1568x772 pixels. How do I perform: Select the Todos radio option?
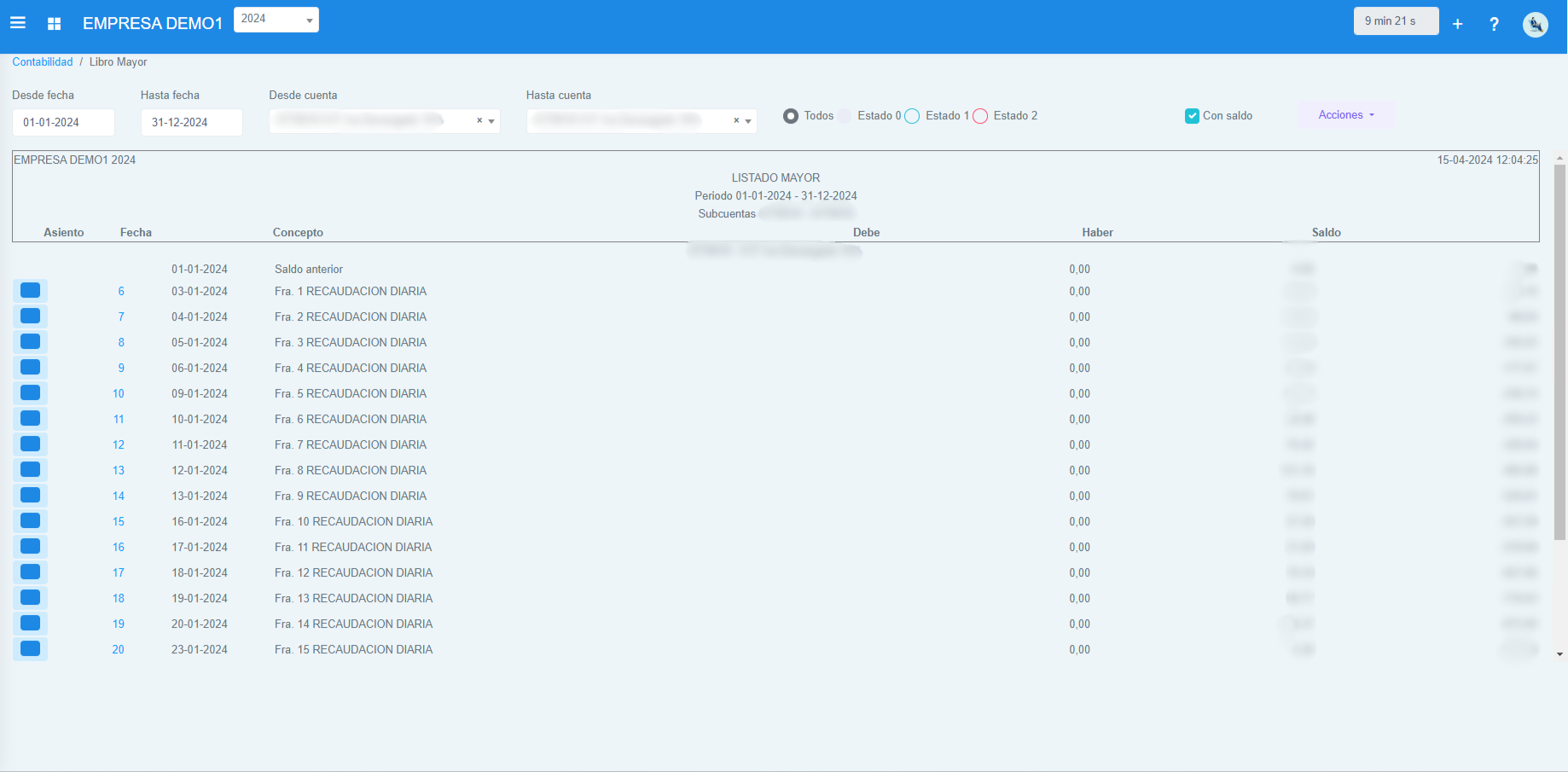tap(791, 116)
